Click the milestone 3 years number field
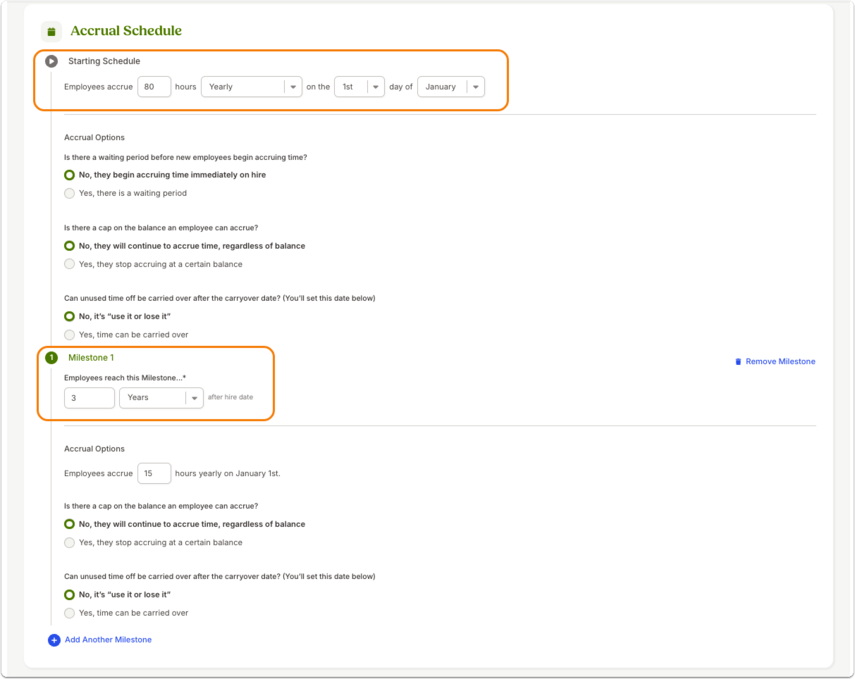 [x=89, y=398]
